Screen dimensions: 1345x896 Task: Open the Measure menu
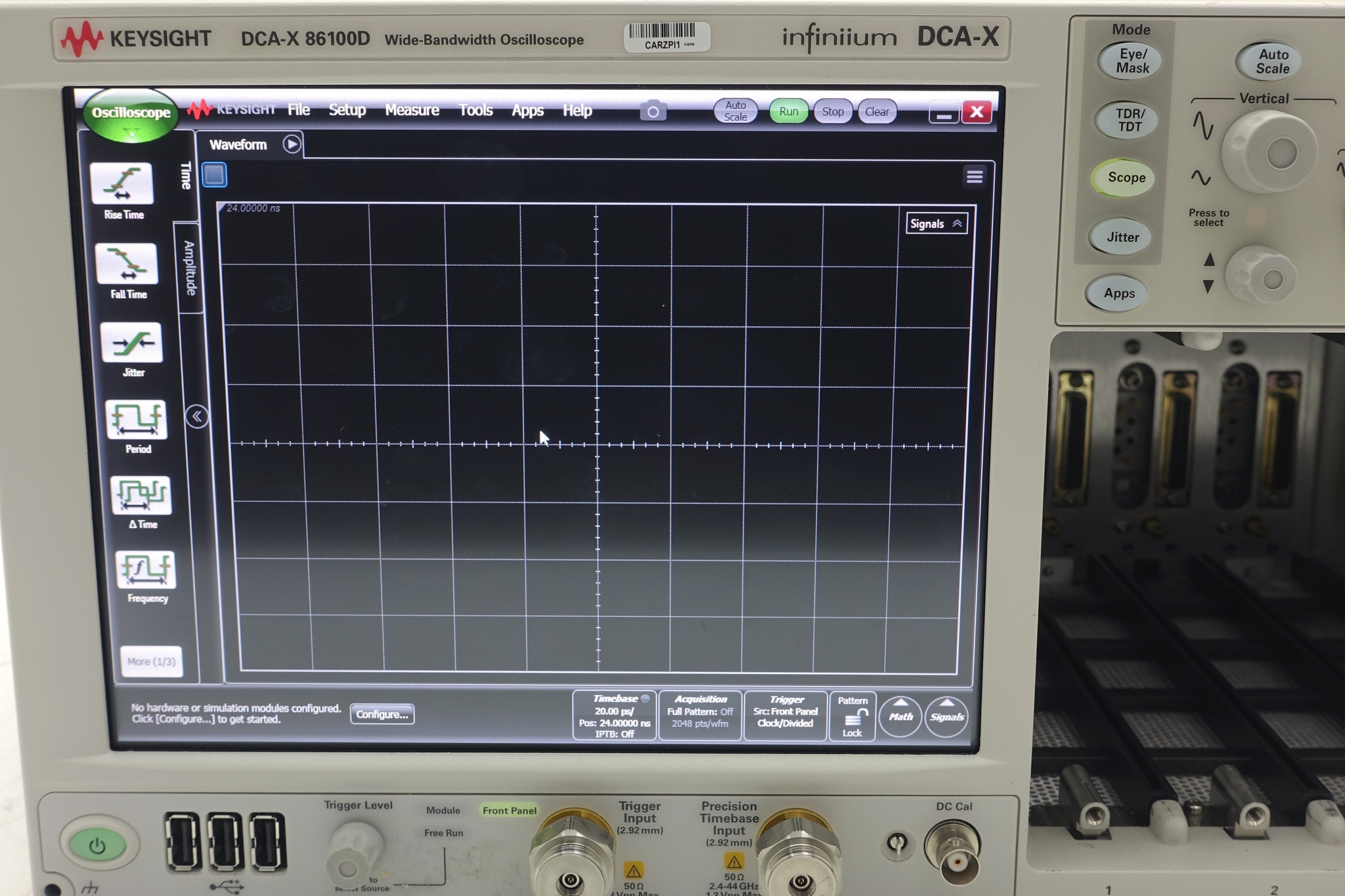[412, 110]
